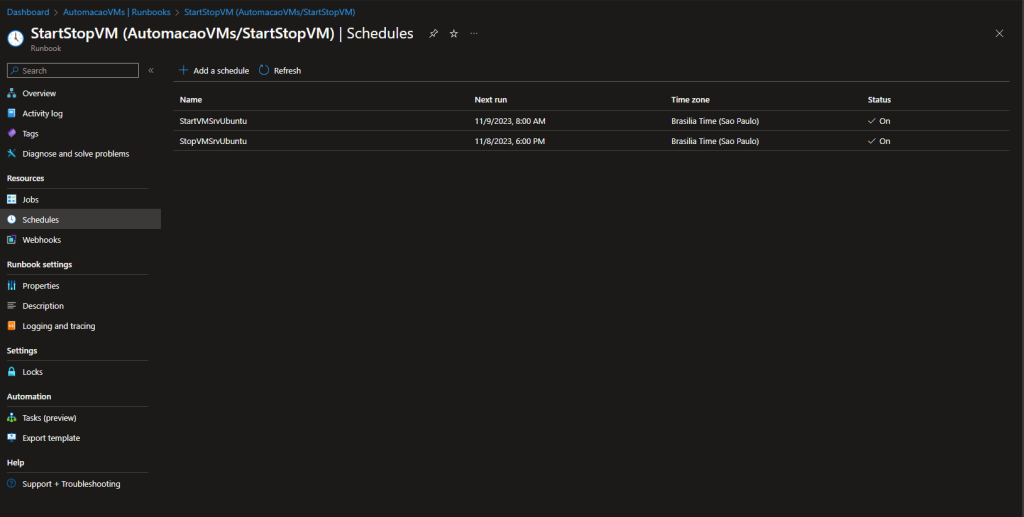Click the favorite star icon
Viewport: 1024px width, 517px height.
coord(453,33)
